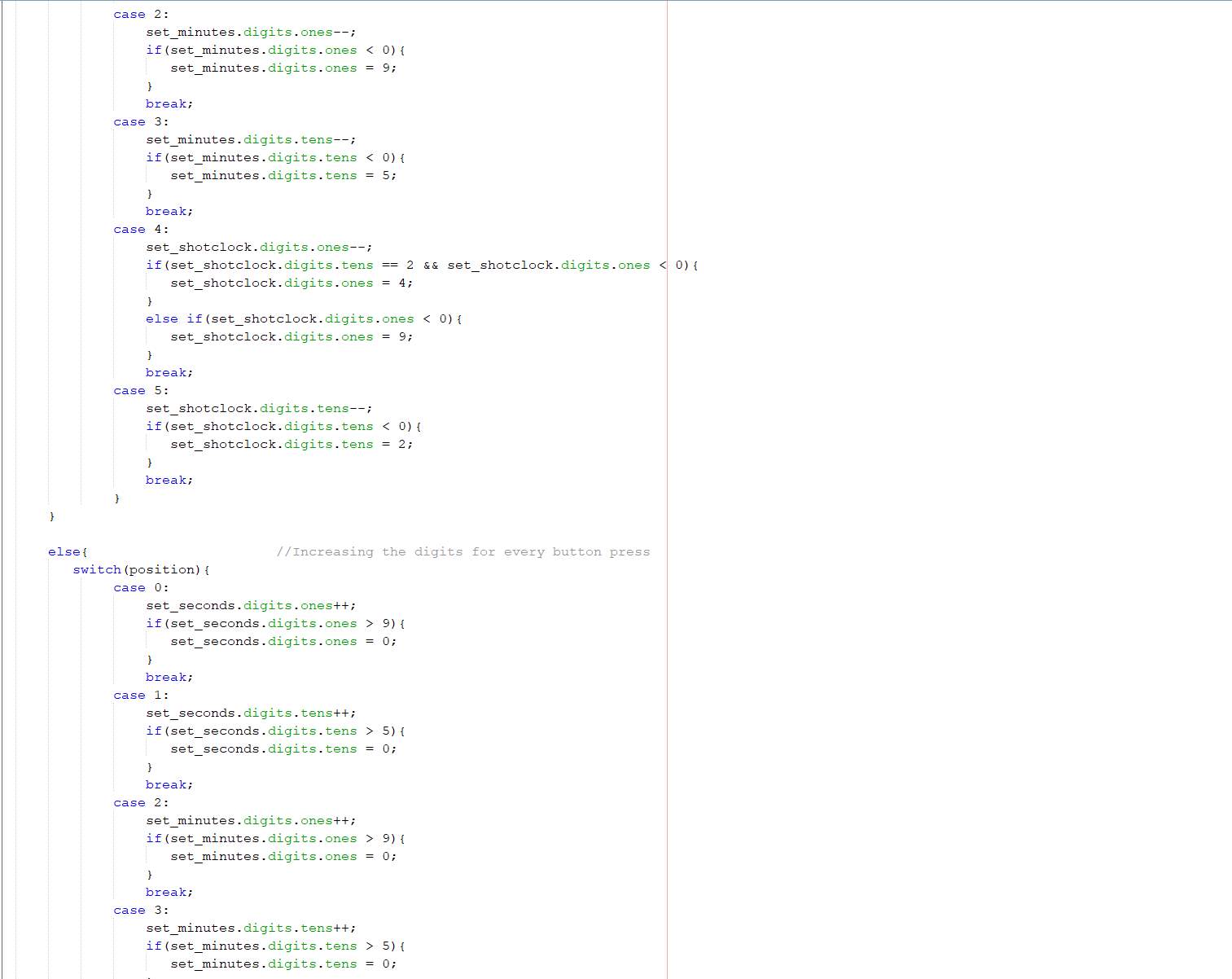Click the 'set_seconds.digits.ones = 0;' assignment
The height and width of the screenshot is (979, 1232).
coord(283,642)
